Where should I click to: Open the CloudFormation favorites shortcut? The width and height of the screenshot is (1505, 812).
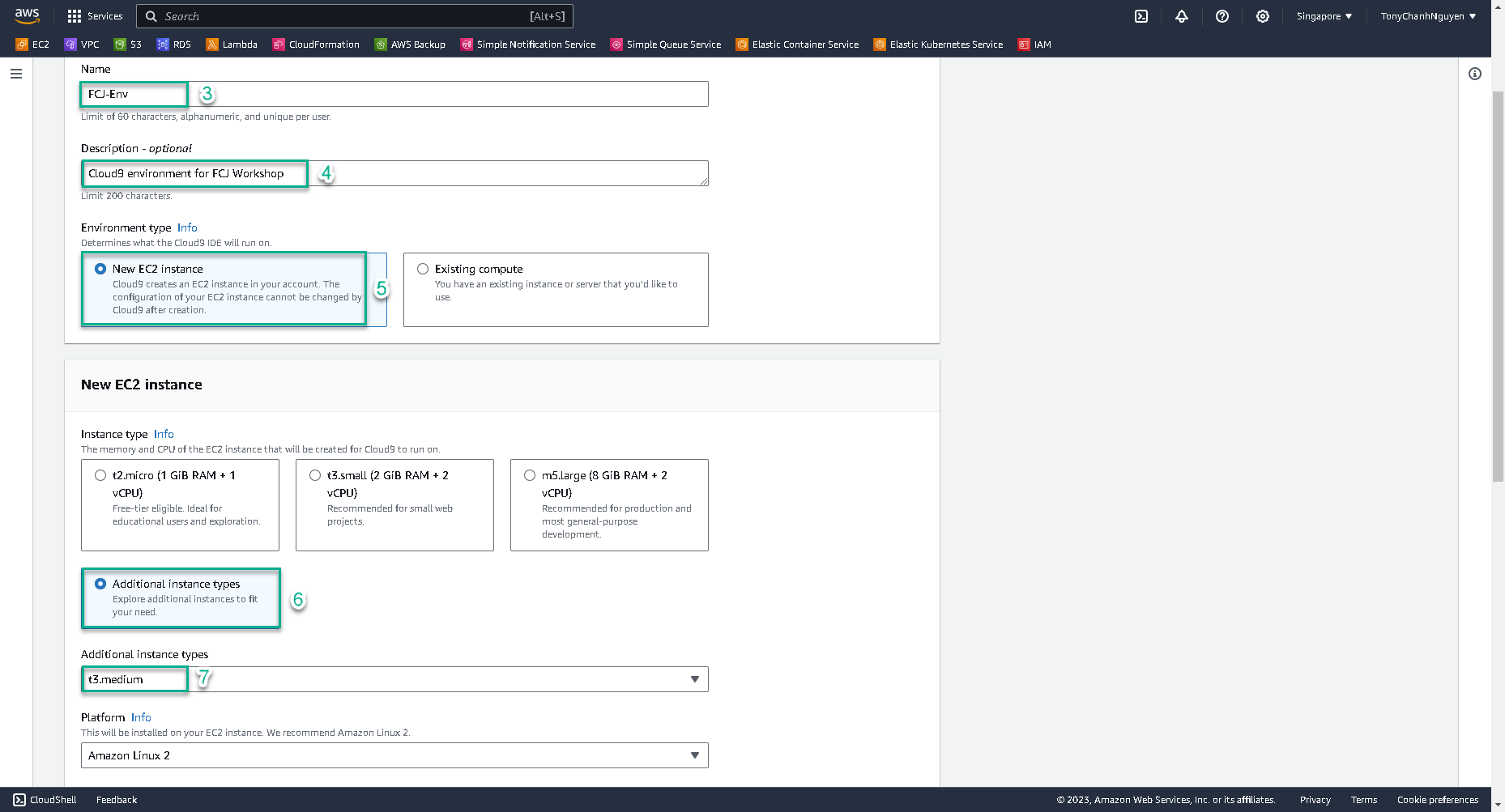tap(316, 45)
